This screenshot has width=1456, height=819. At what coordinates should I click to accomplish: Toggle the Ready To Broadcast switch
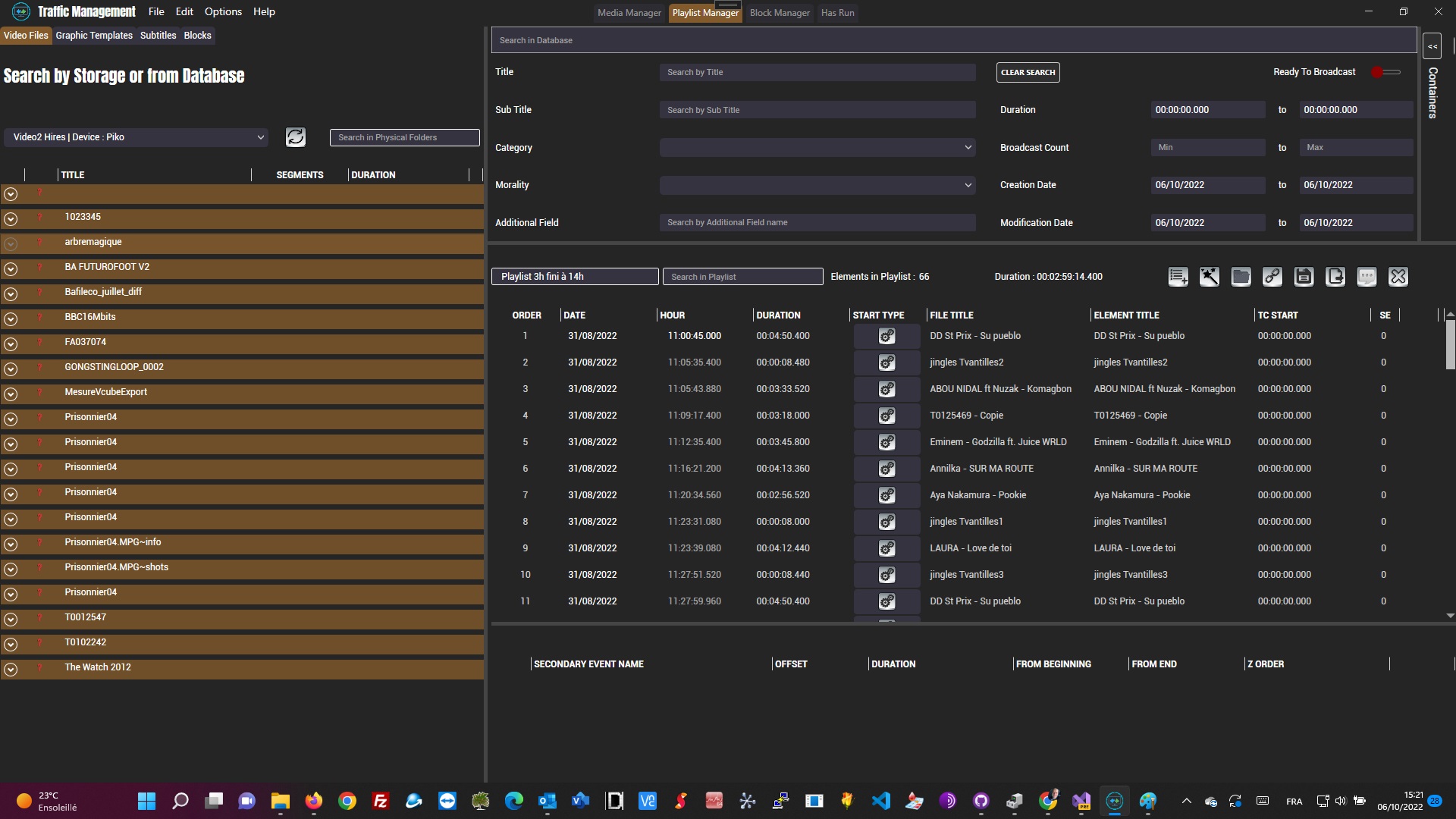(x=1385, y=72)
